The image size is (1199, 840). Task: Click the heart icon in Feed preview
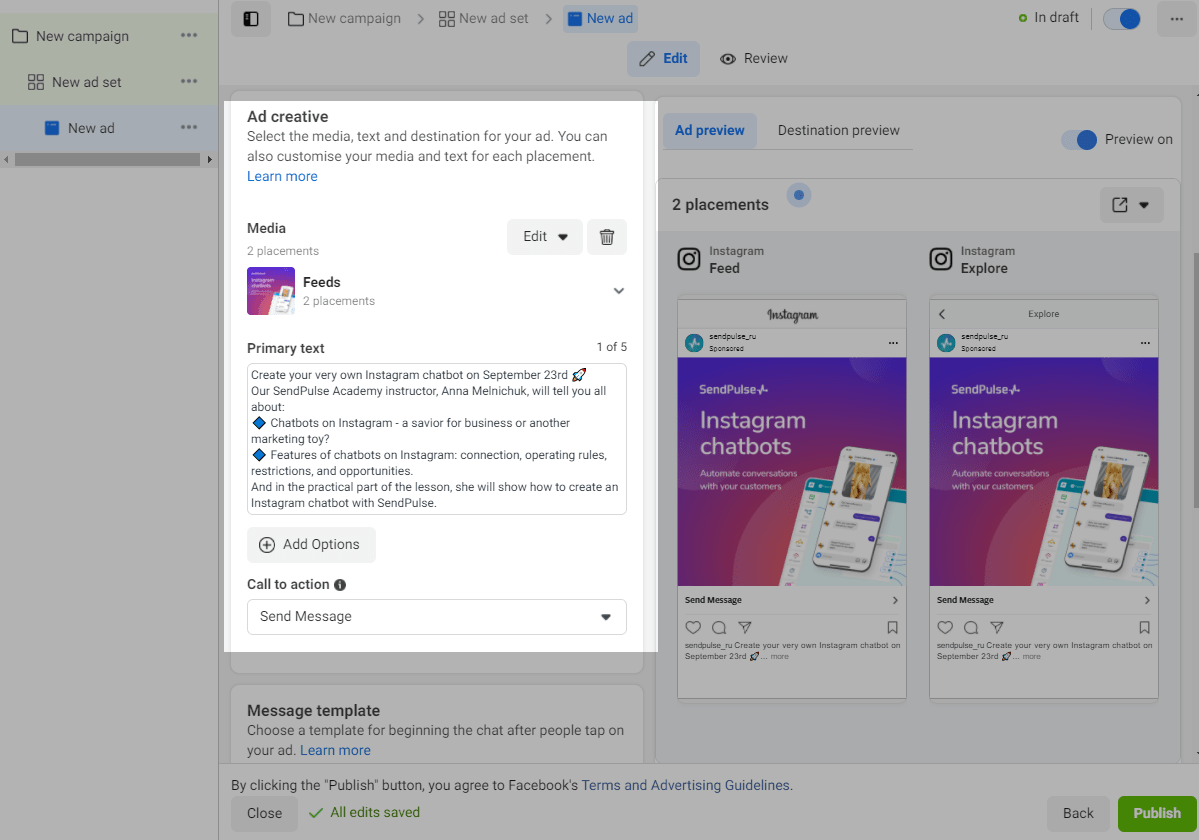693,628
